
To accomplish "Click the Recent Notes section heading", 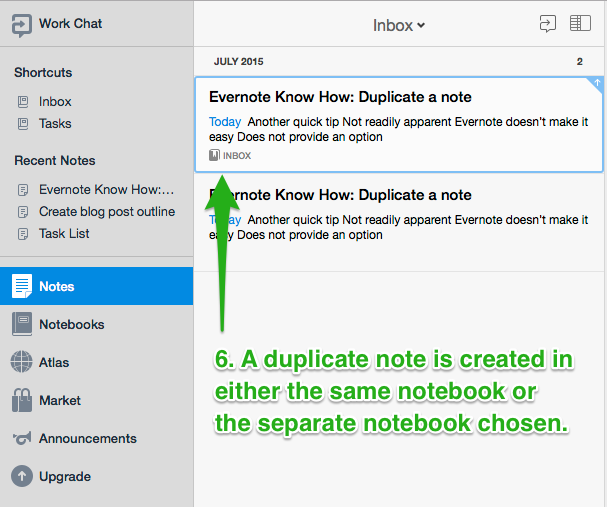I will (x=55, y=161).
